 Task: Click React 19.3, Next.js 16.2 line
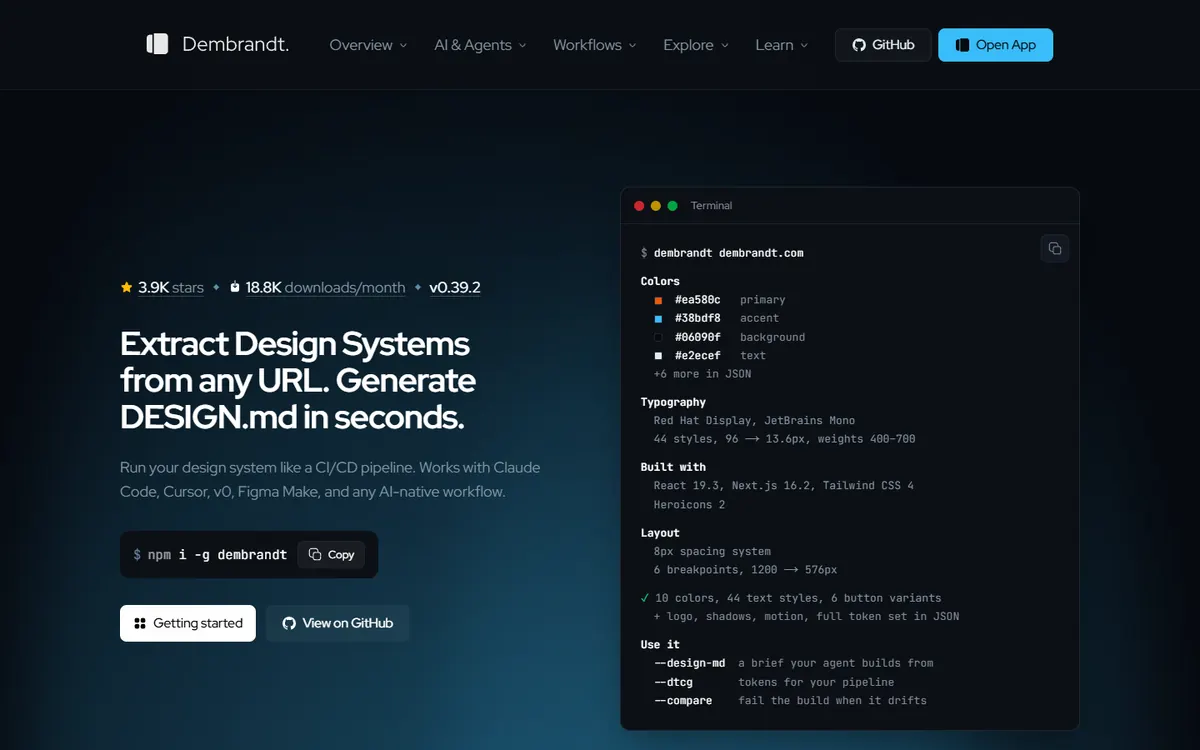tap(784, 485)
